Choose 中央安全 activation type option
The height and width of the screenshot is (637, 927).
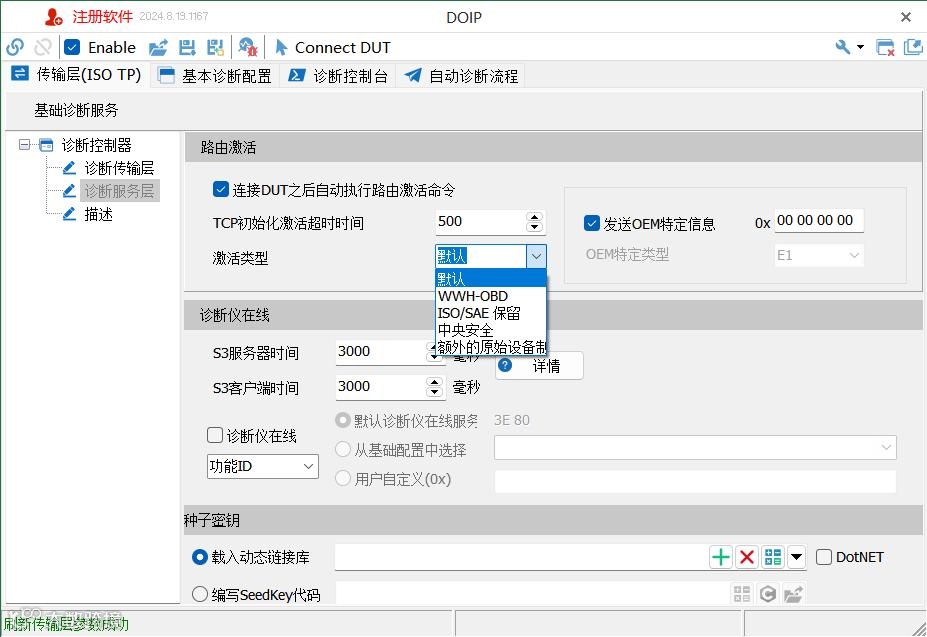(491, 330)
